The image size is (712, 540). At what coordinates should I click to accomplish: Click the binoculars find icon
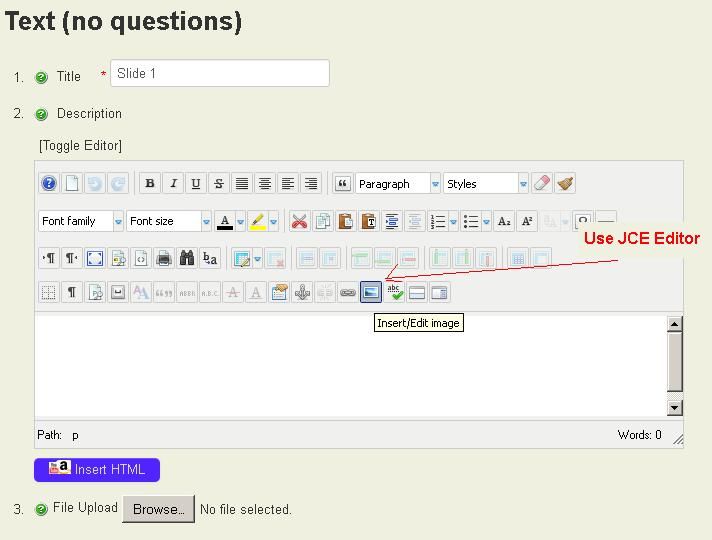[187, 259]
